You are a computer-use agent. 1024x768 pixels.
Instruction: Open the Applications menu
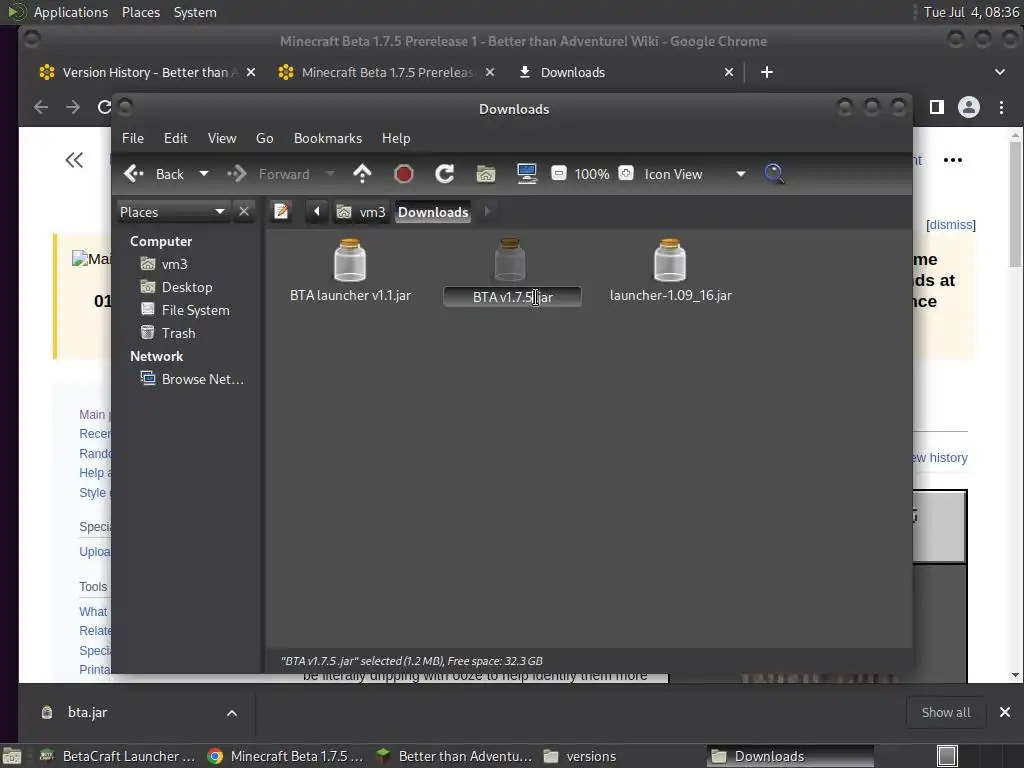[71, 12]
